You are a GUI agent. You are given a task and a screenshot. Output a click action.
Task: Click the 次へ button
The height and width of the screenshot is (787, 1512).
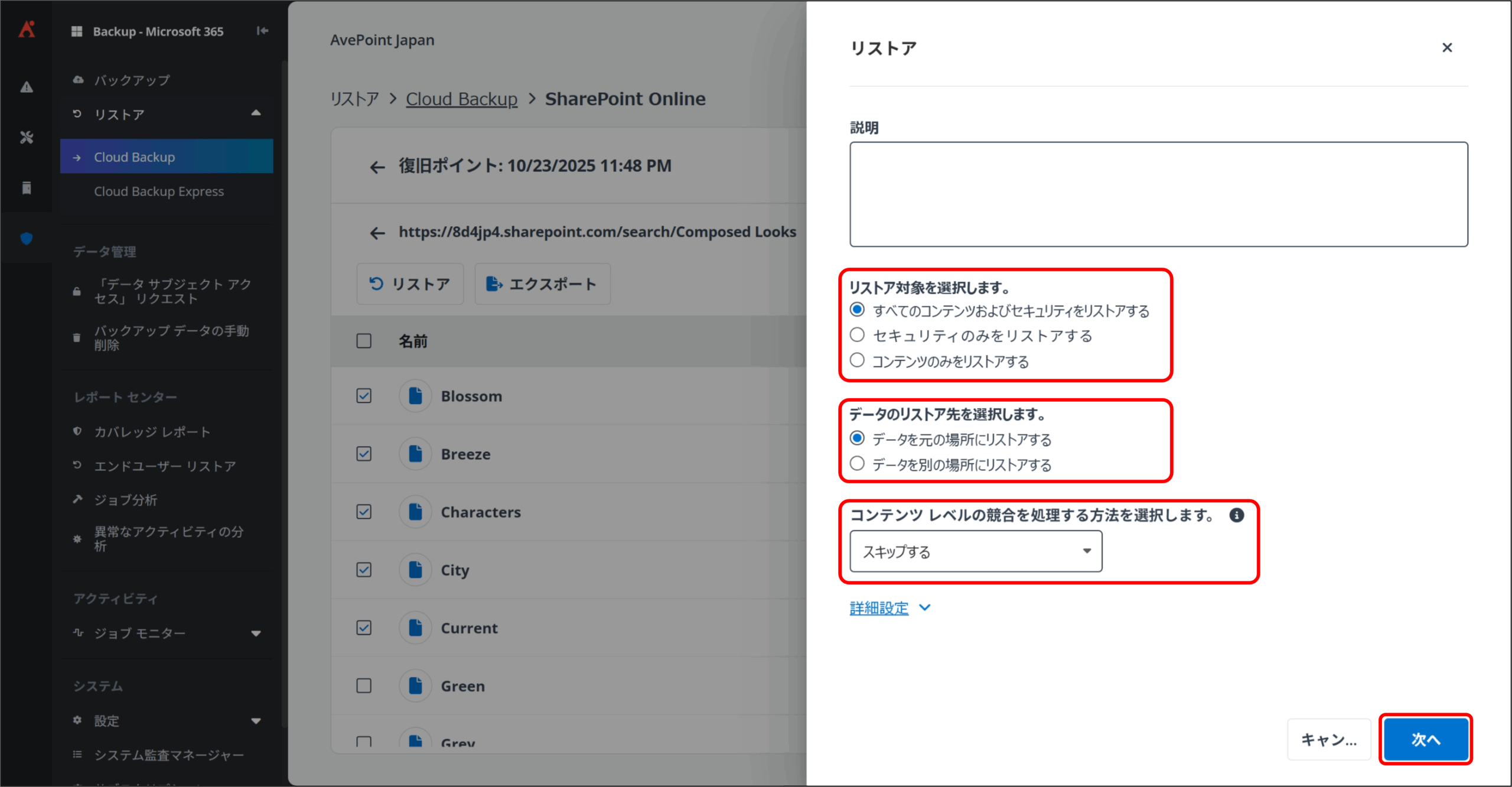1425,739
